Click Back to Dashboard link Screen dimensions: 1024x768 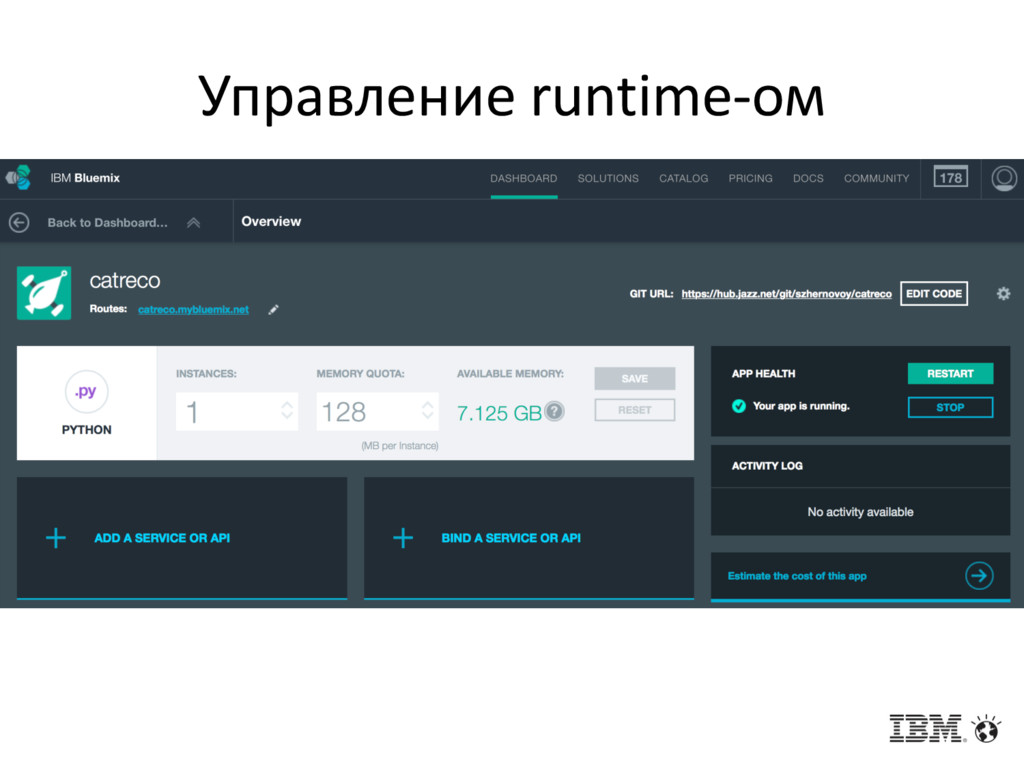click(x=108, y=223)
